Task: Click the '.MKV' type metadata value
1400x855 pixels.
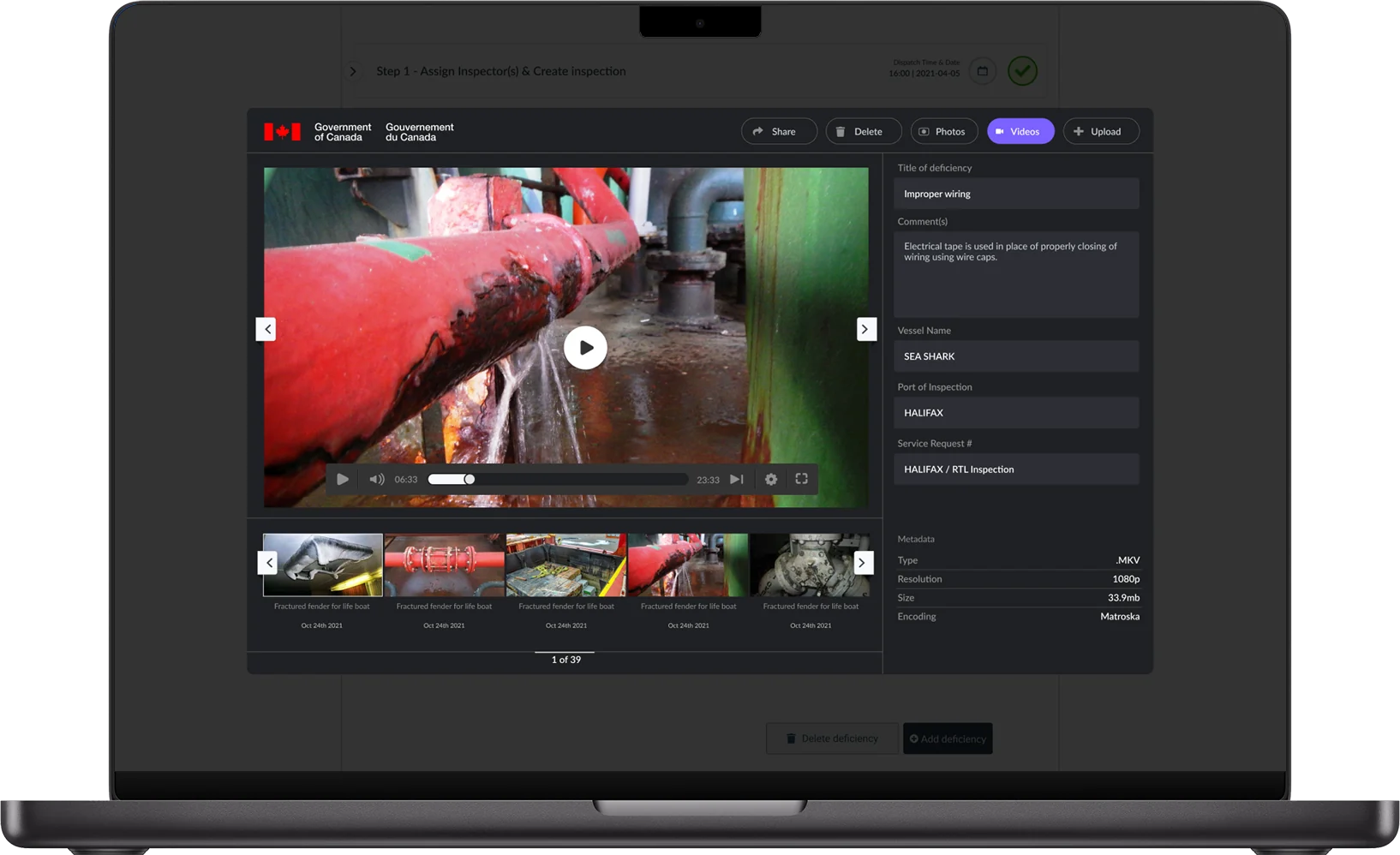Action: click(x=1128, y=560)
